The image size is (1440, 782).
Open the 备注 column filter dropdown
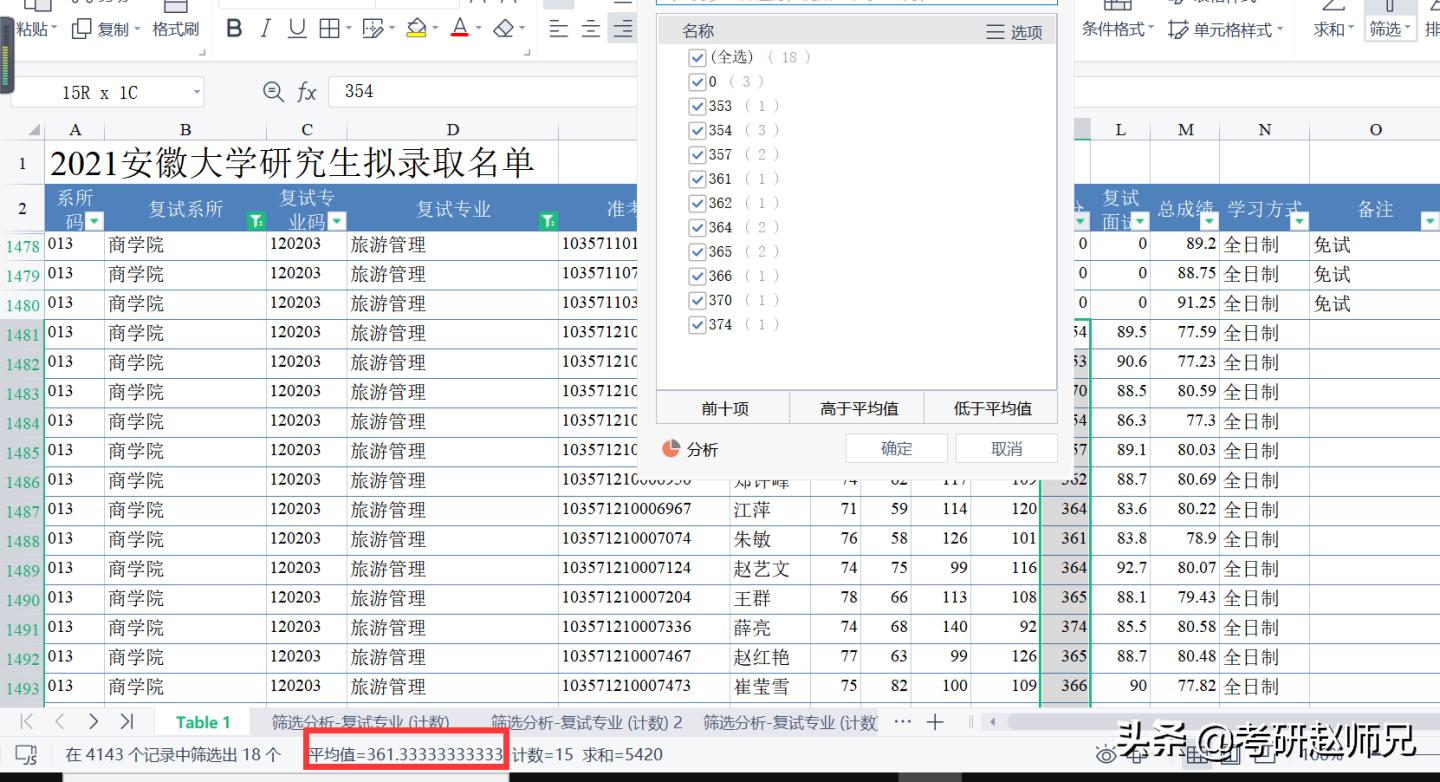[x=1428, y=221]
